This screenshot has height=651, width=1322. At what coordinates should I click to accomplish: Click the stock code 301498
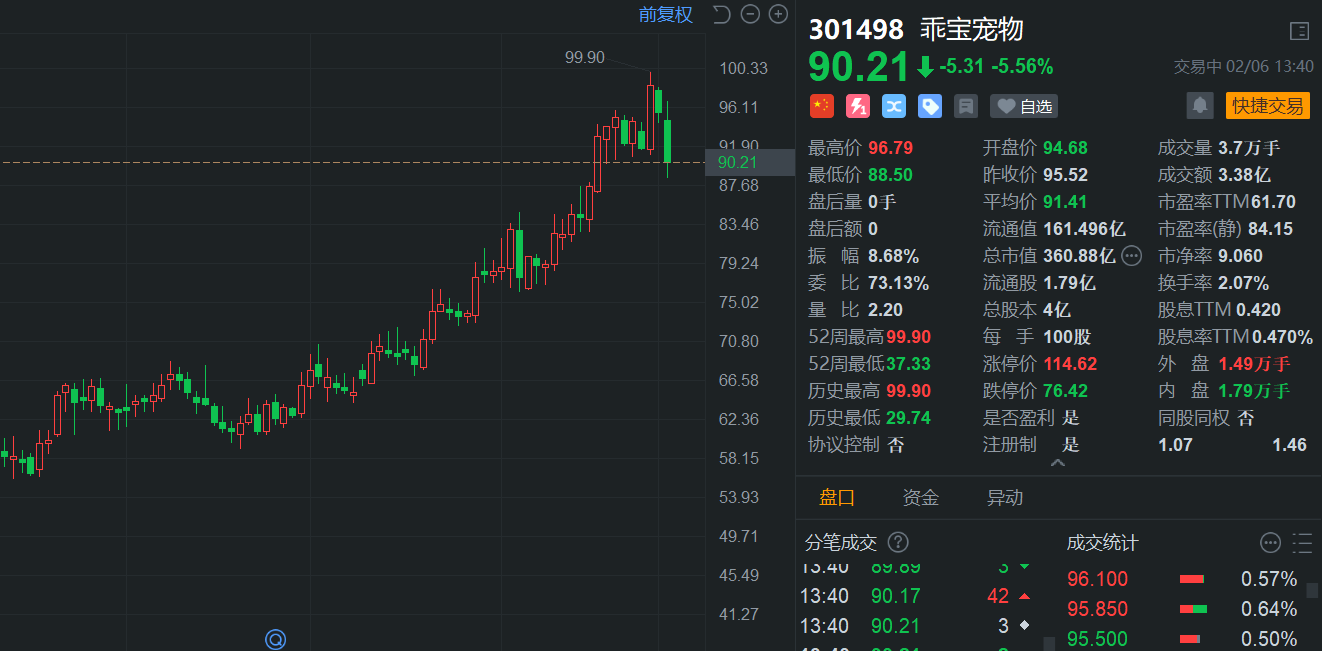pyautogui.click(x=856, y=29)
